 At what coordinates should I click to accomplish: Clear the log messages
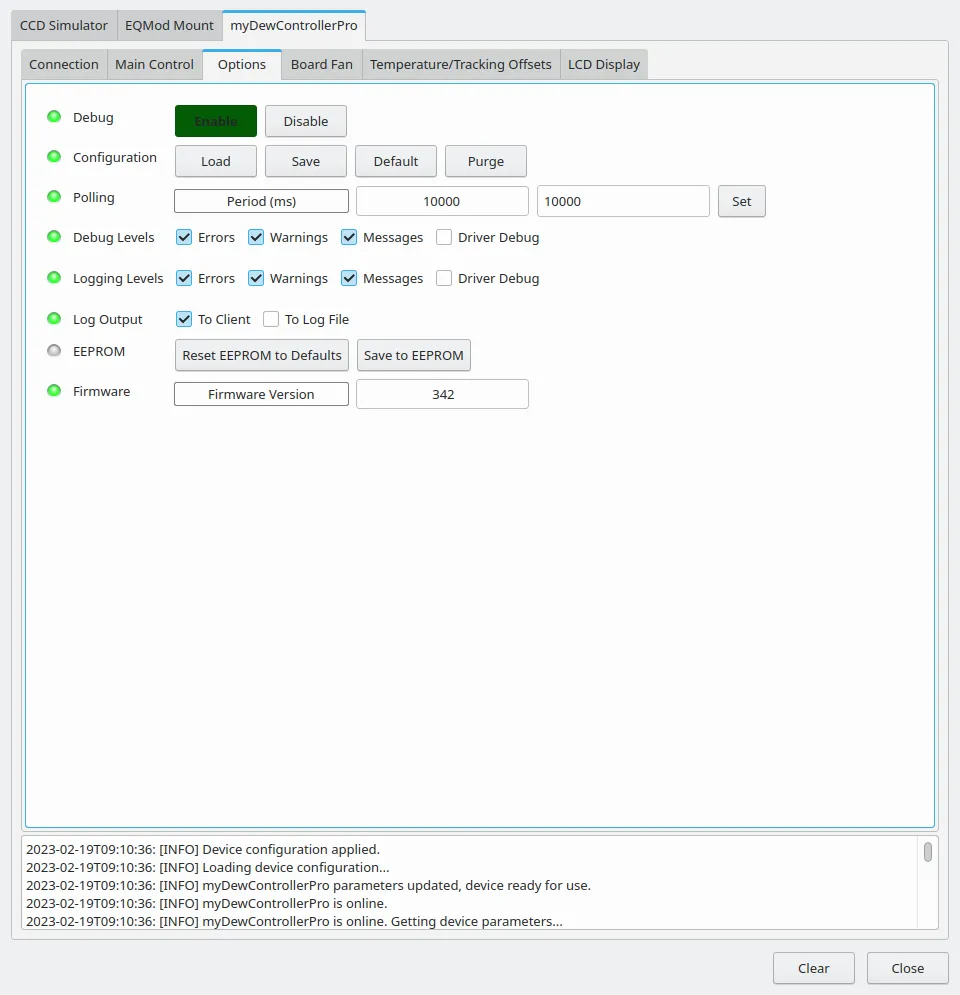point(813,968)
